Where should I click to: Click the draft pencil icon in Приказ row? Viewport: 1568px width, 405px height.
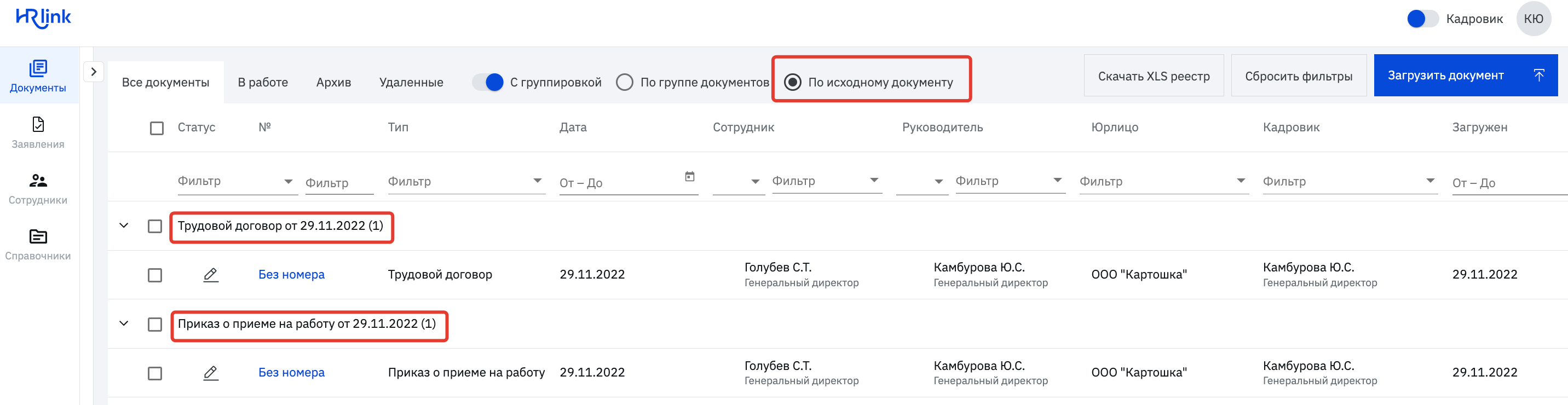pyautogui.click(x=211, y=373)
